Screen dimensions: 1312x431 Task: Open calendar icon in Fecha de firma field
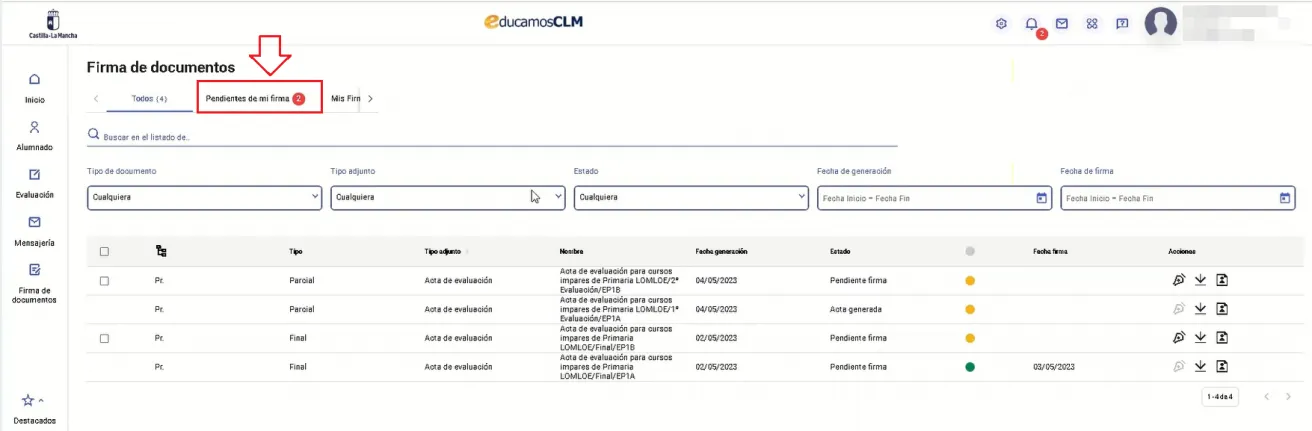coord(1285,197)
